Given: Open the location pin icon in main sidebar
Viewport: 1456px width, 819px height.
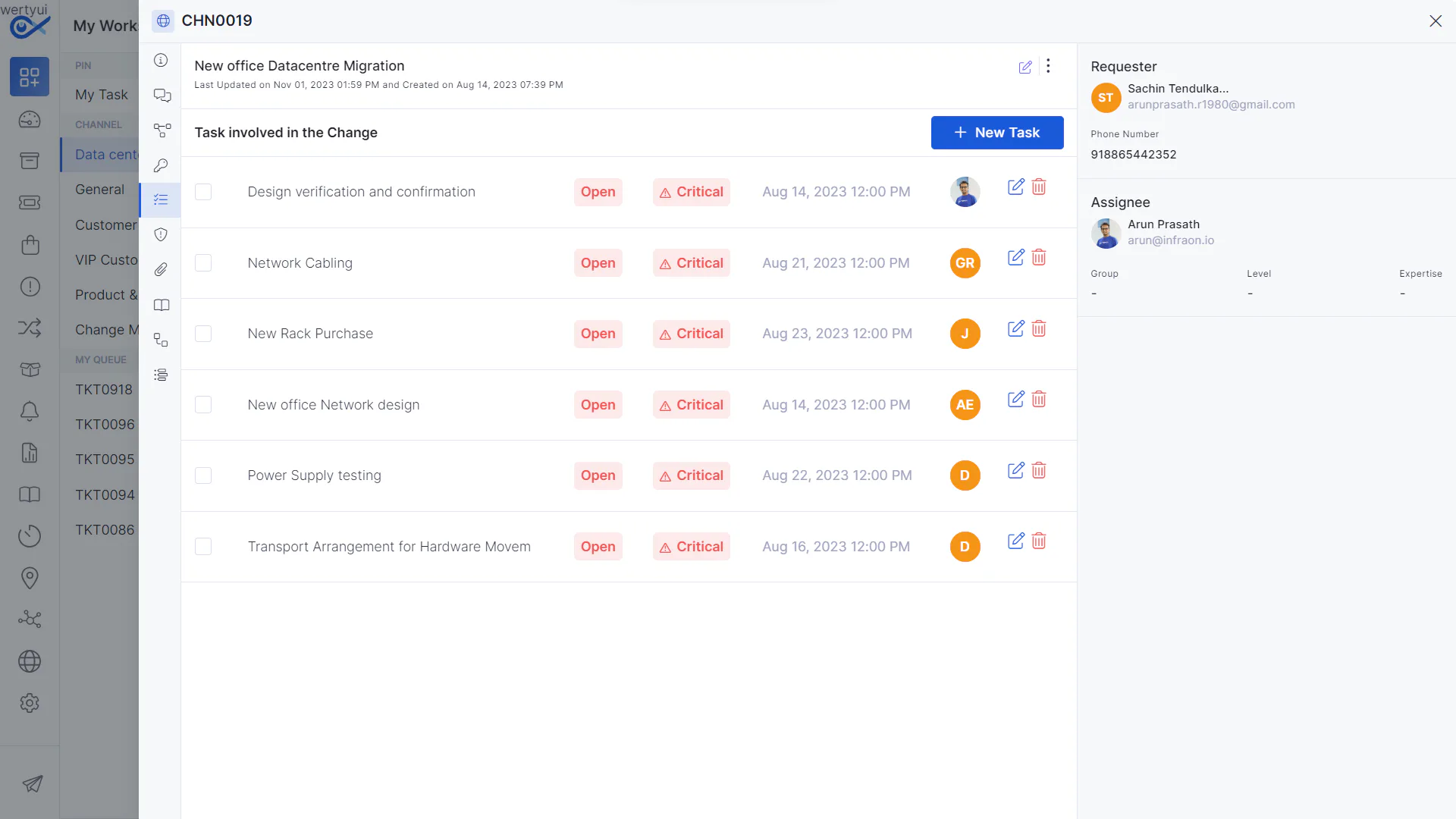Looking at the screenshot, I should click(30, 578).
